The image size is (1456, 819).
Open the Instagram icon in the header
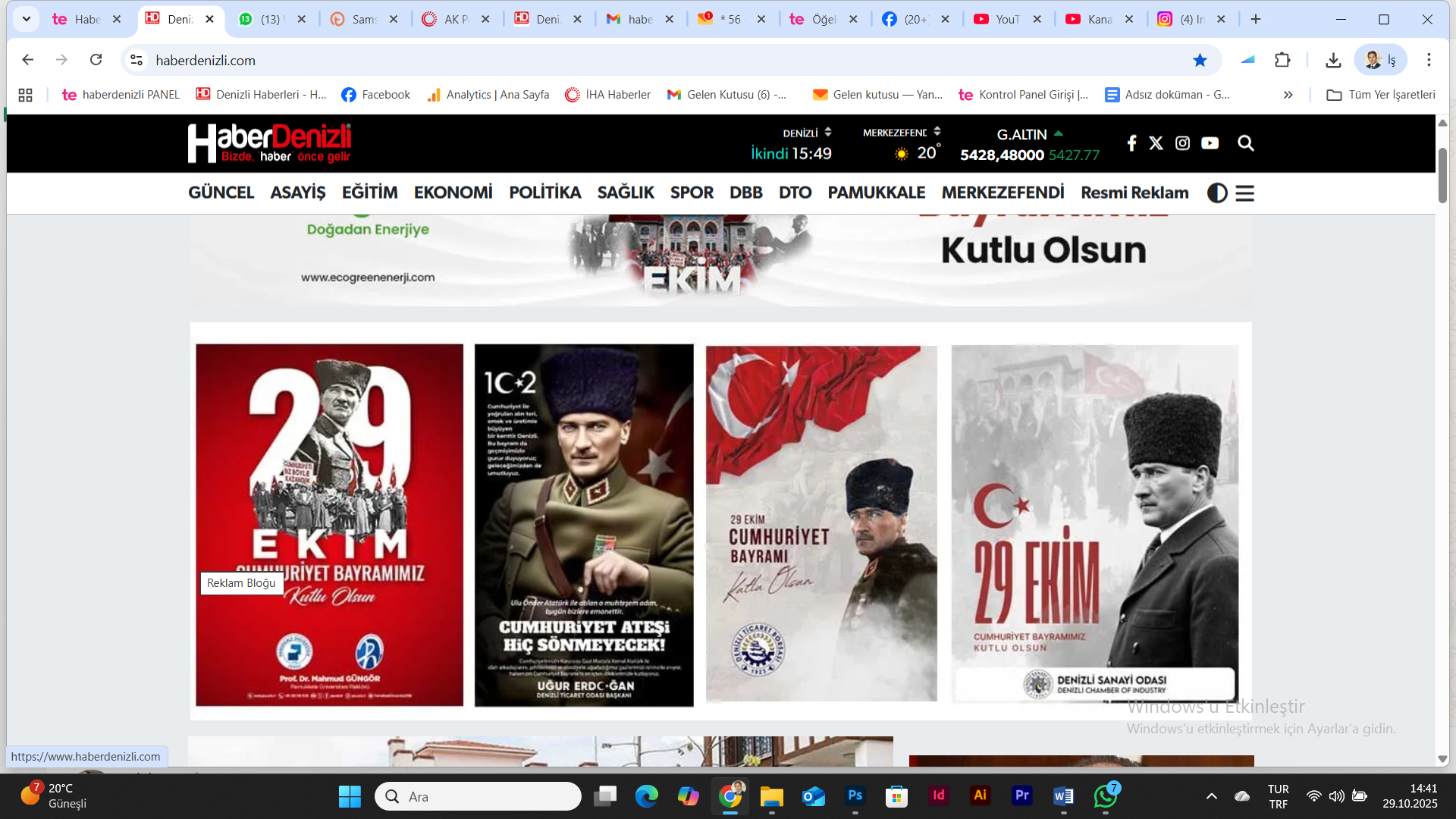coord(1181,143)
